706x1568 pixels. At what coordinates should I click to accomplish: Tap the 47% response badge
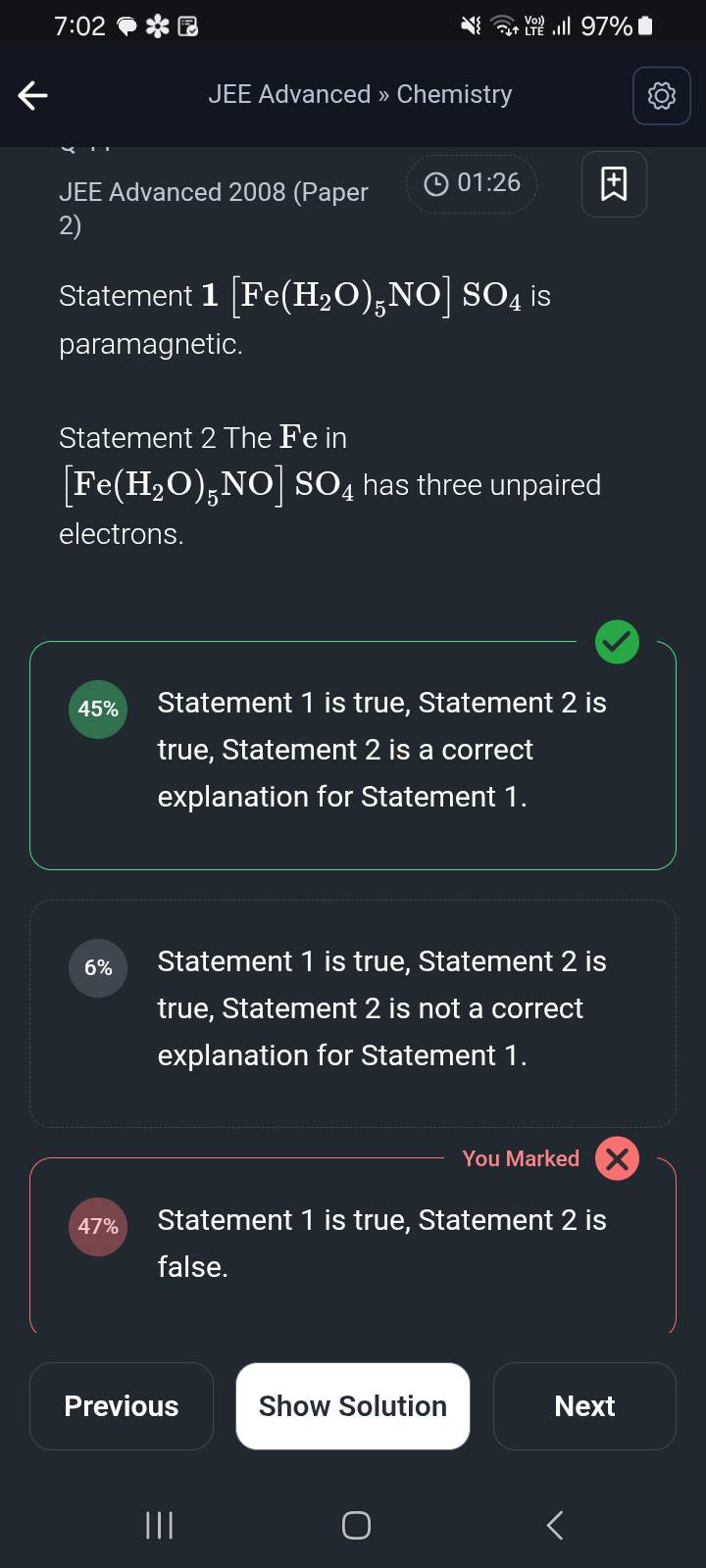point(98,1226)
